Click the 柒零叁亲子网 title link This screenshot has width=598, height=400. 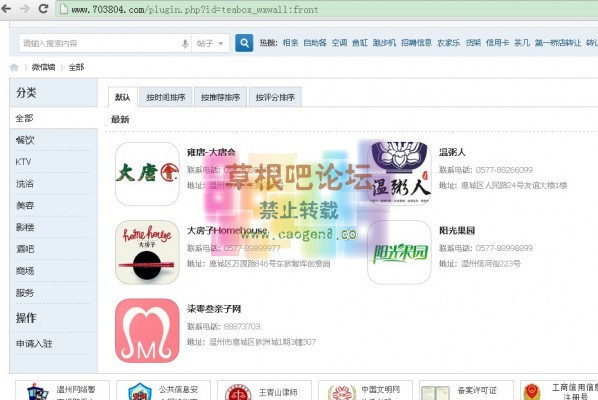(x=214, y=309)
